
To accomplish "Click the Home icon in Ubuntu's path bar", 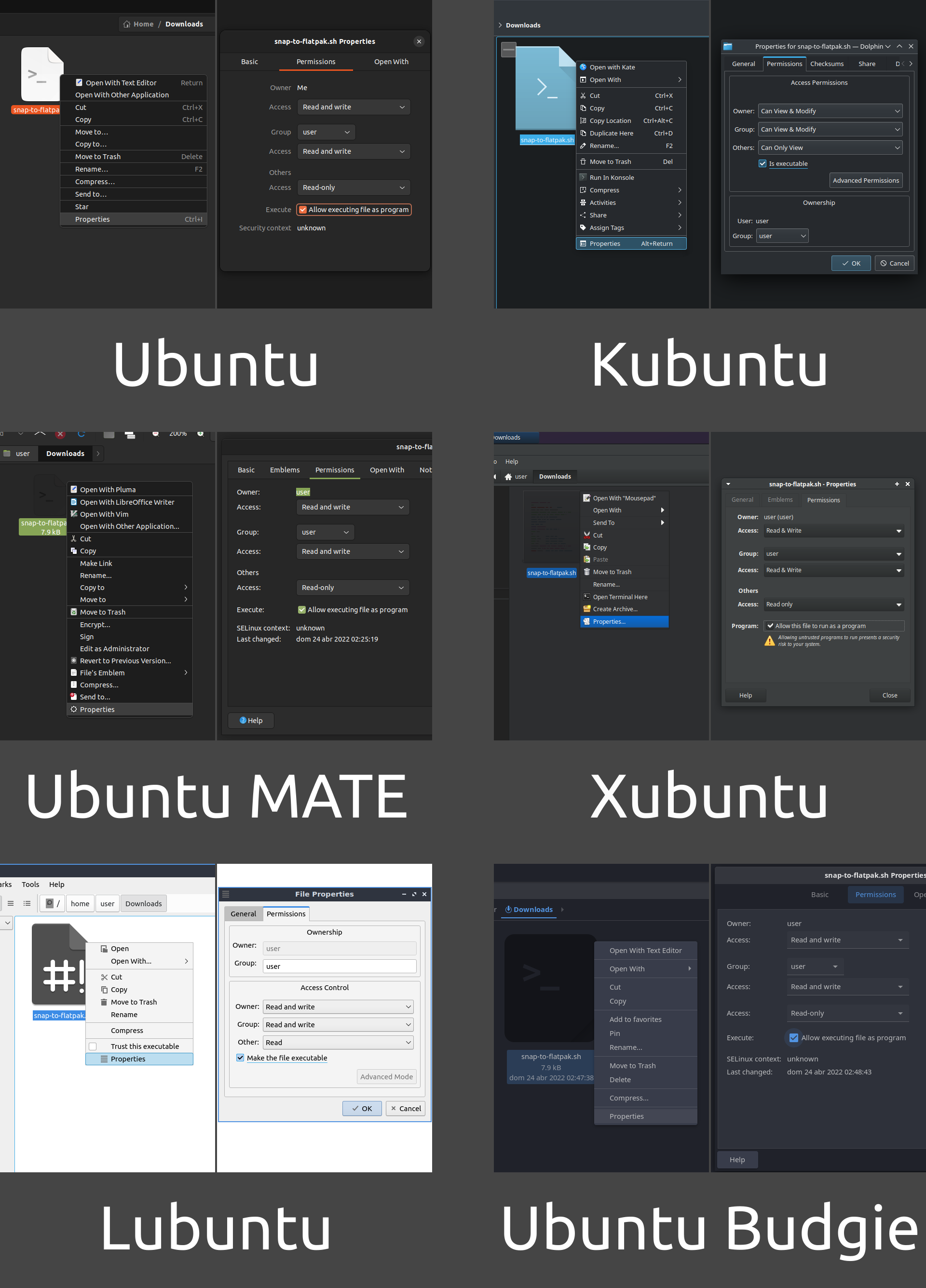I will click(127, 25).
